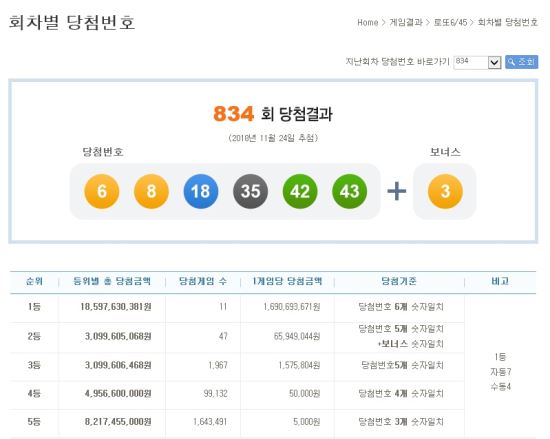Click the blue number 18 ball
Viewport: 550px width, 439px height.
[x=201, y=191]
